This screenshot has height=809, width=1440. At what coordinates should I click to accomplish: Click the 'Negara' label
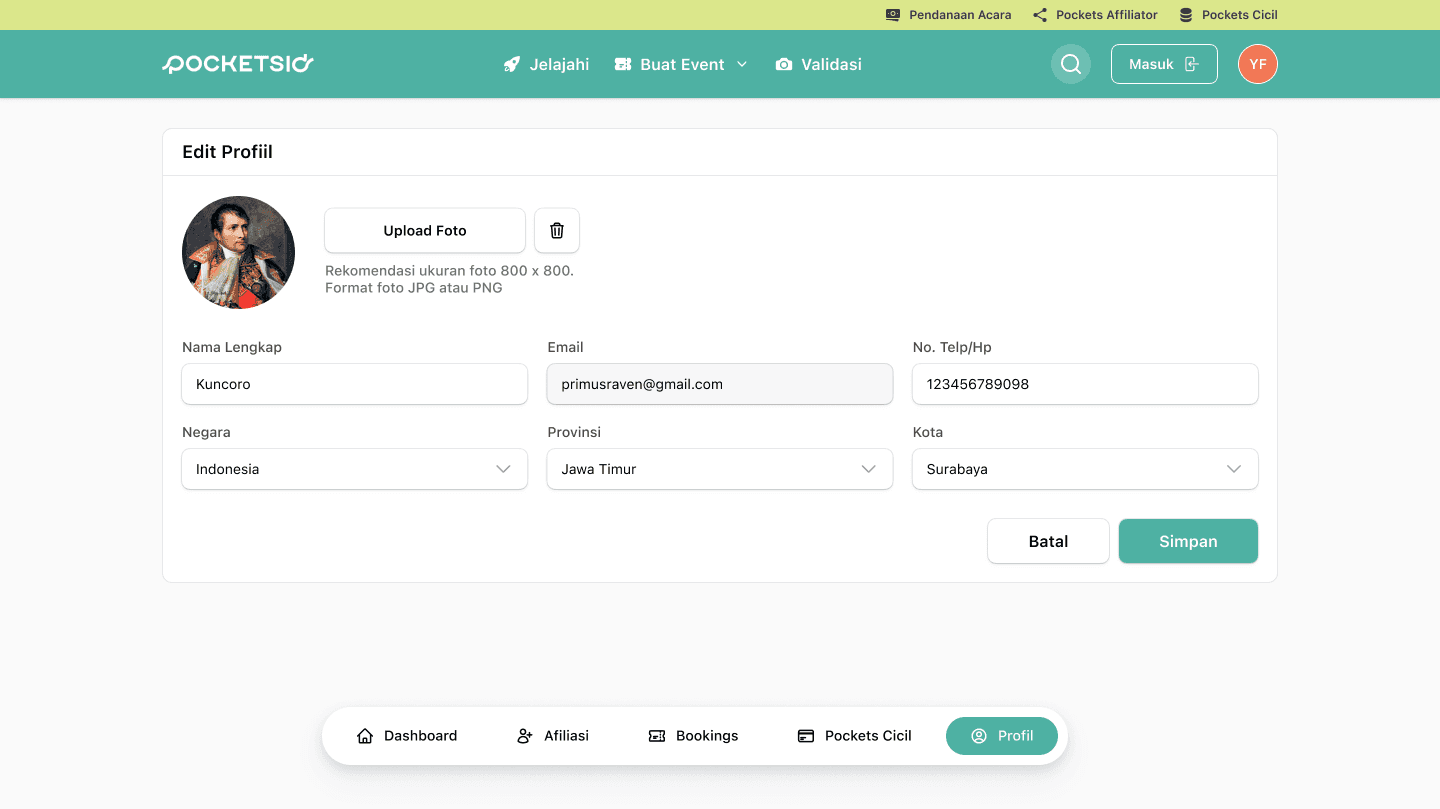tap(206, 432)
